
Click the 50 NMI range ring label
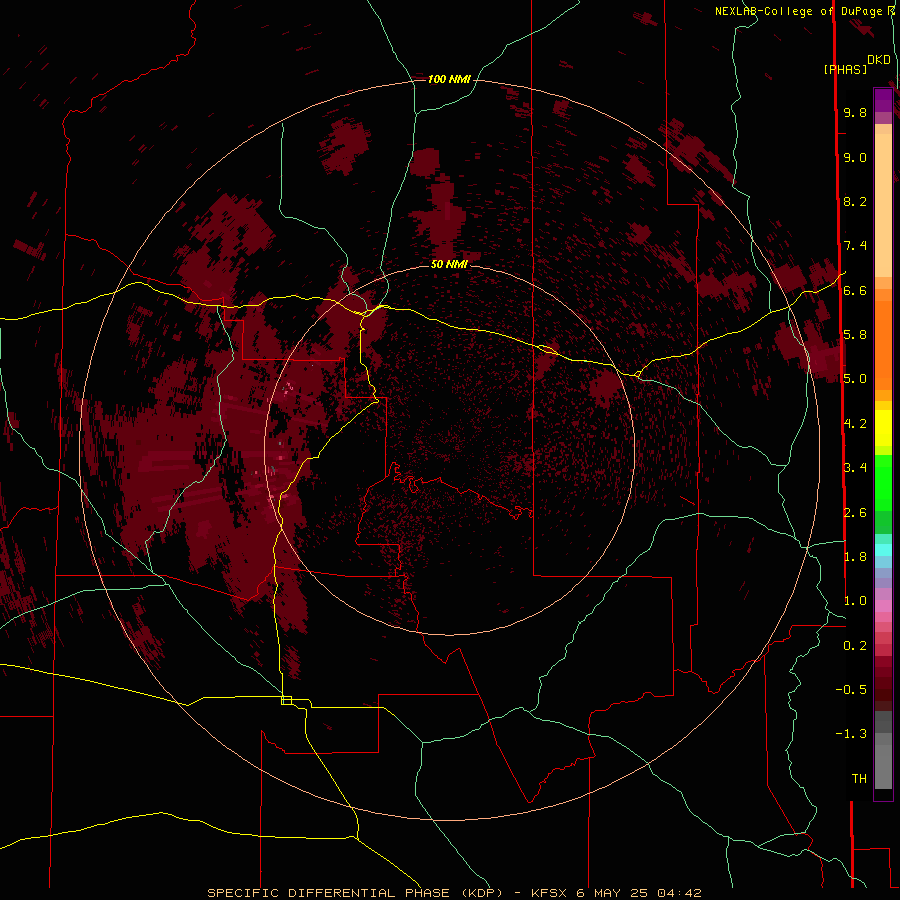point(449,264)
